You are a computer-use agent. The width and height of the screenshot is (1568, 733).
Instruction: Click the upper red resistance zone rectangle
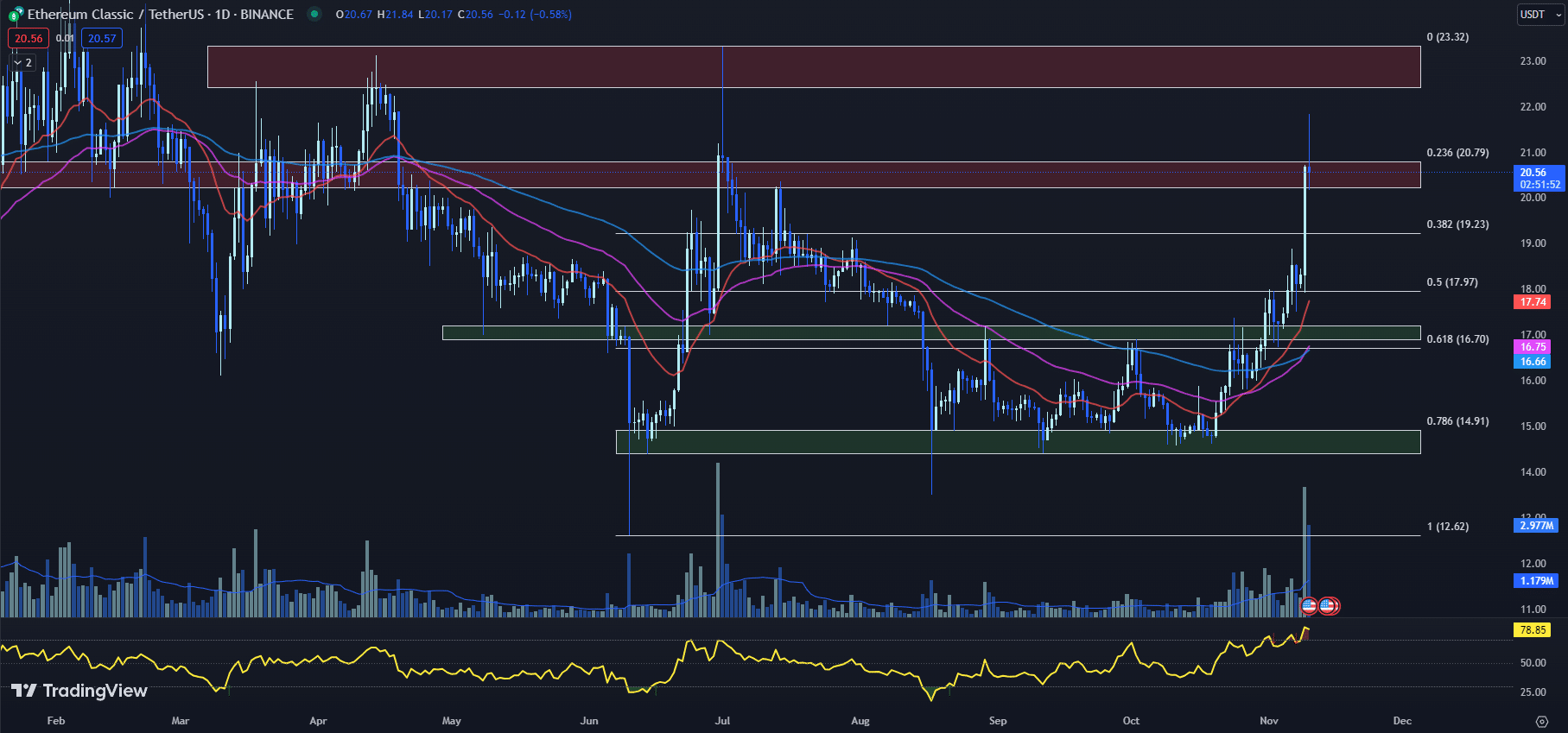(812, 66)
